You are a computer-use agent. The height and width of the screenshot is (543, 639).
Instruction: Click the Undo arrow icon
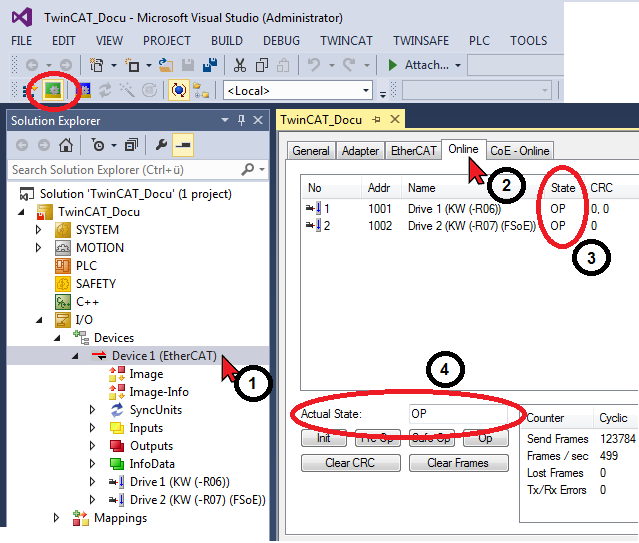tap(314, 64)
